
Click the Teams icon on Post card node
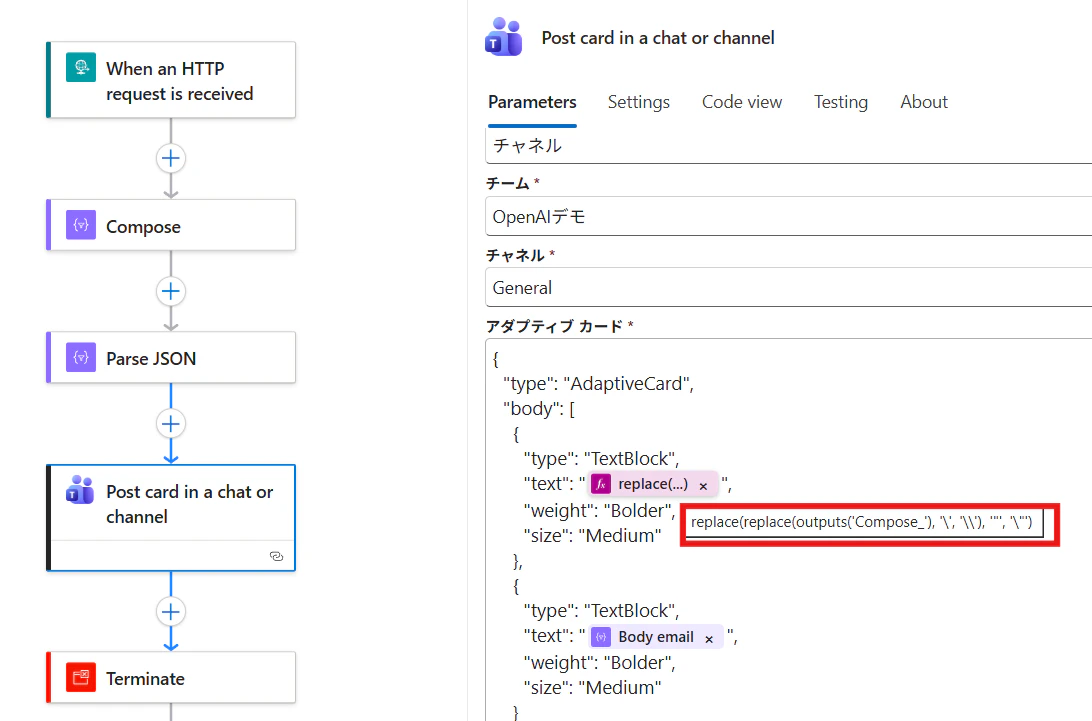[x=80, y=489]
